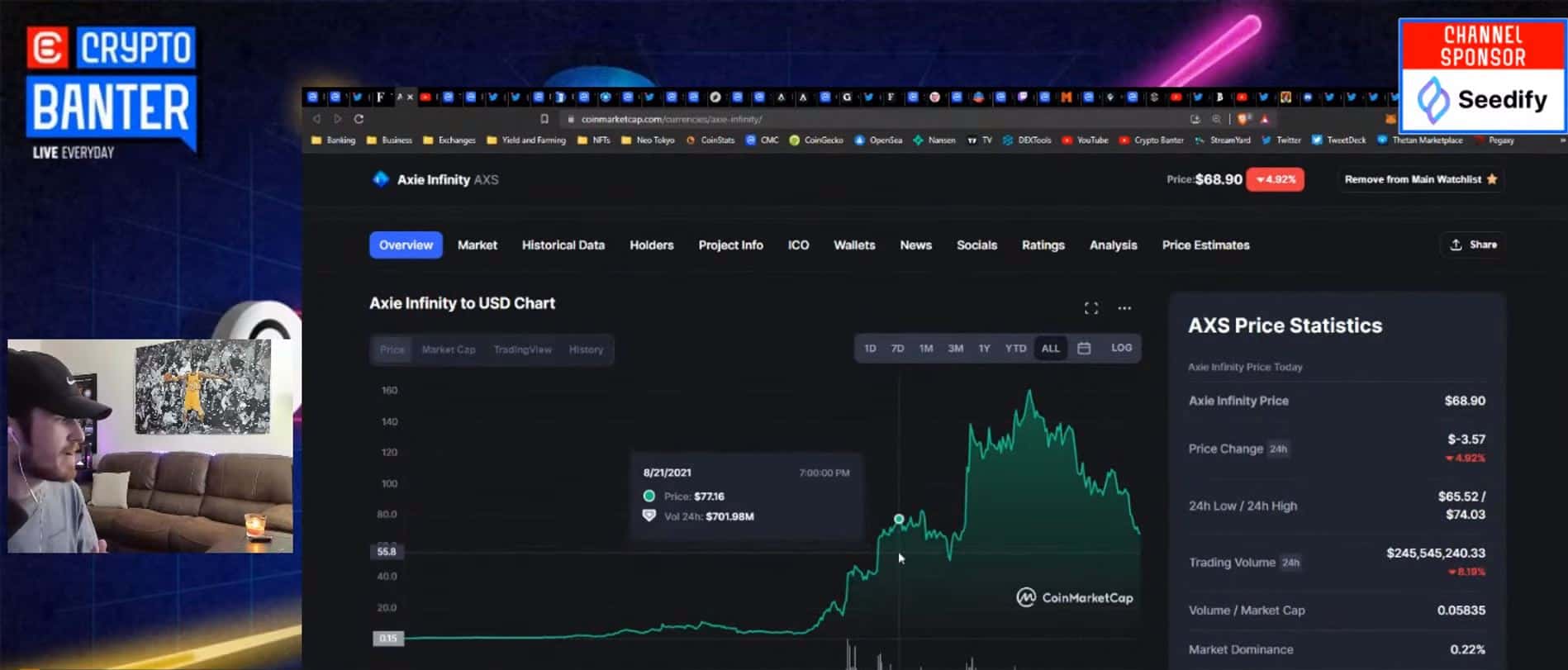
Task: Show the History chart view
Action: coord(586,349)
